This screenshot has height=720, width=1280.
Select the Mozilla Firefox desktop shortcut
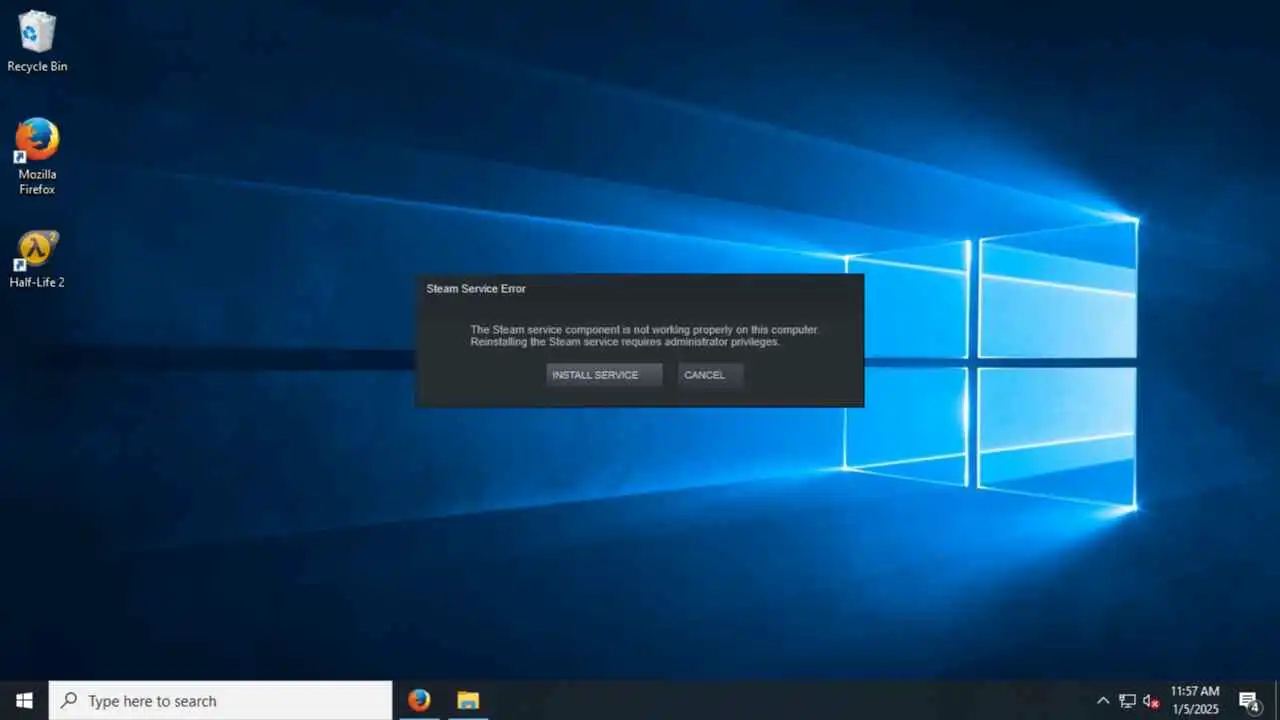37,156
